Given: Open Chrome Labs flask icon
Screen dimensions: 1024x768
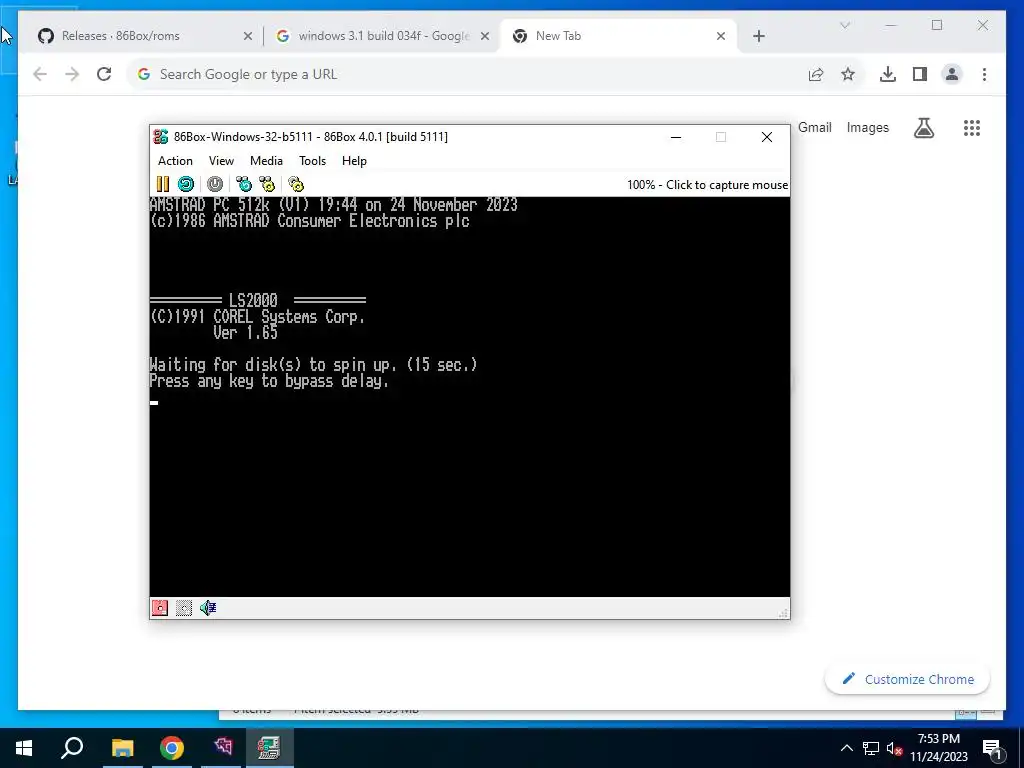Looking at the screenshot, I should (923, 128).
